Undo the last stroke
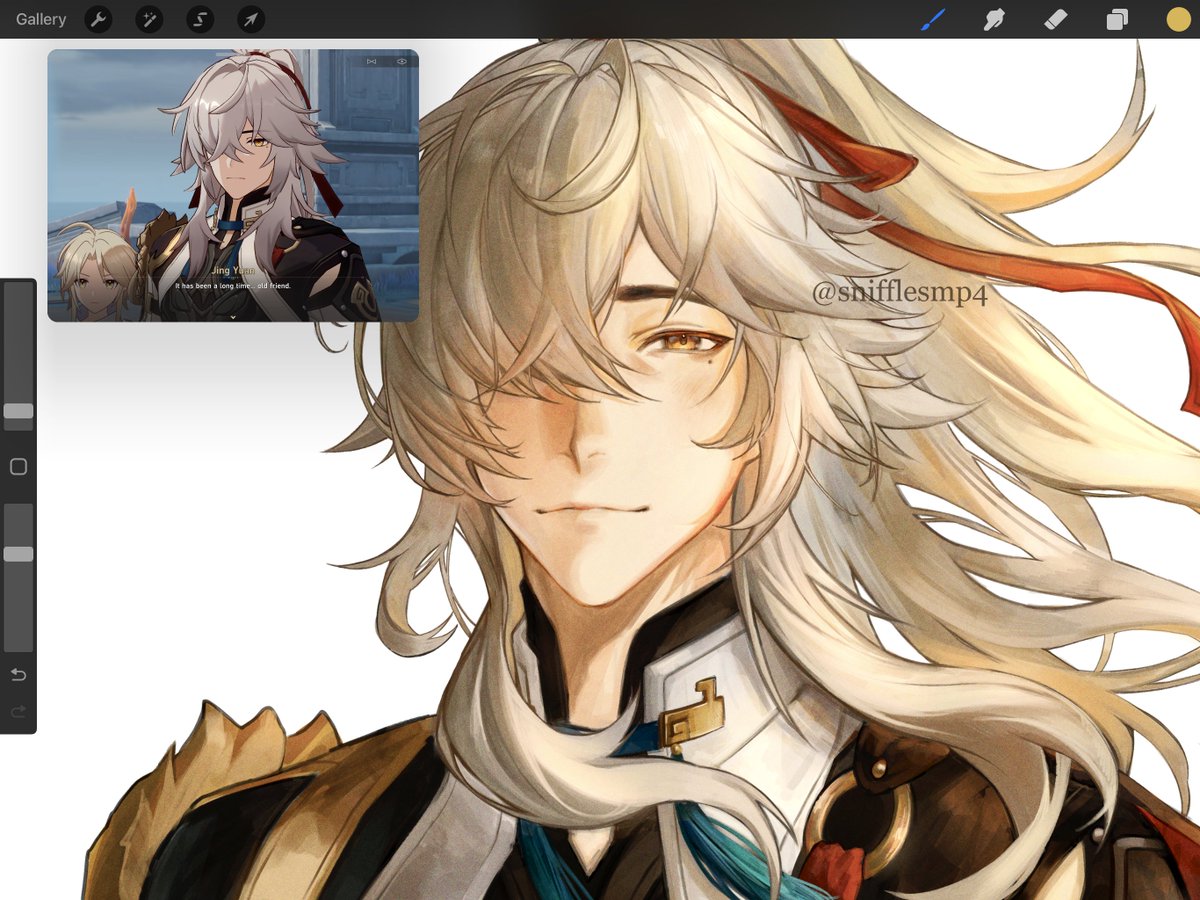The image size is (1200, 900). [x=18, y=675]
